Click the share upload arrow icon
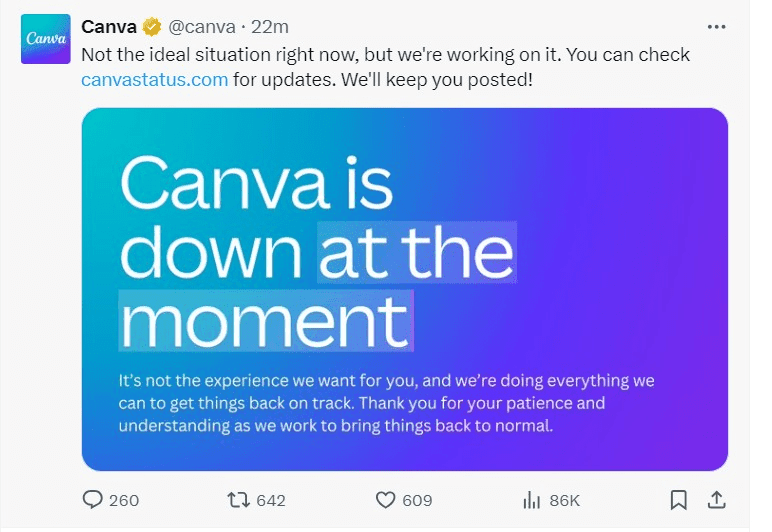 716,499
